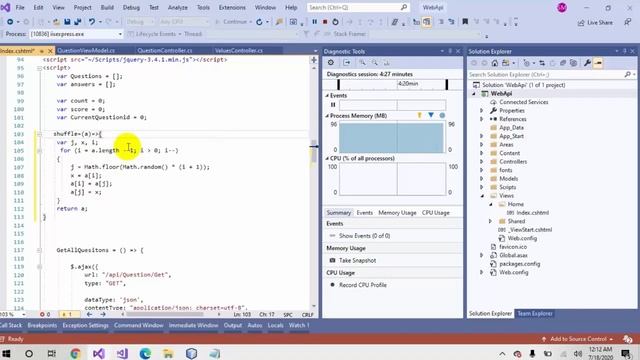Collapse the script block outline at line 95

click(x=39, y=68)
